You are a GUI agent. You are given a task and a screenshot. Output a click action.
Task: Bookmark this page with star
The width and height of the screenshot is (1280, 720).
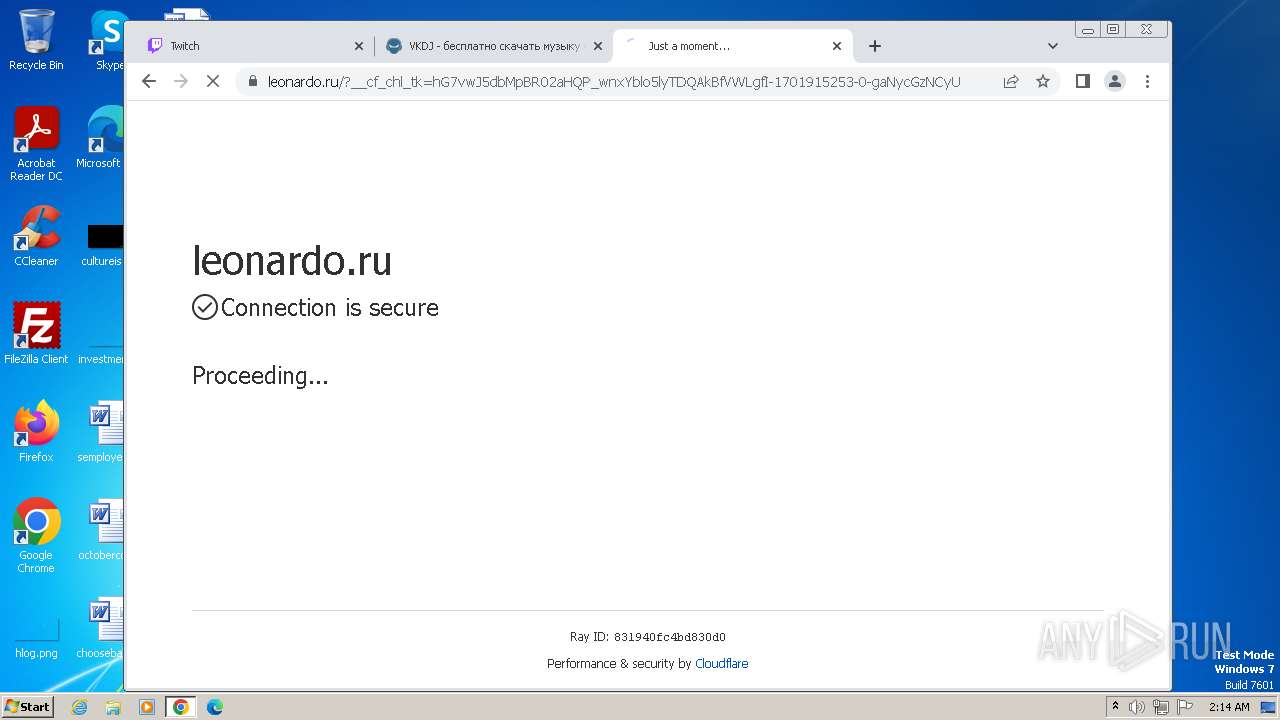(1043, 81)
